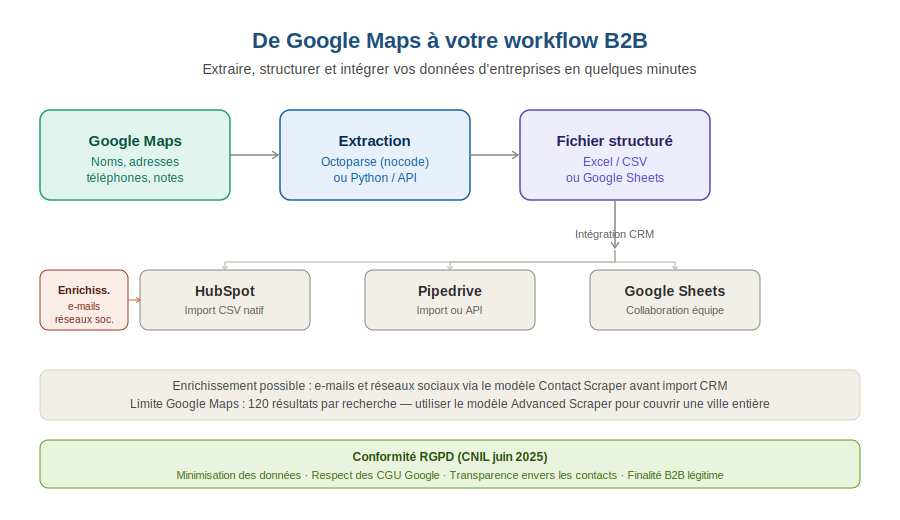Click "Import ou API" text

[449, 311]
